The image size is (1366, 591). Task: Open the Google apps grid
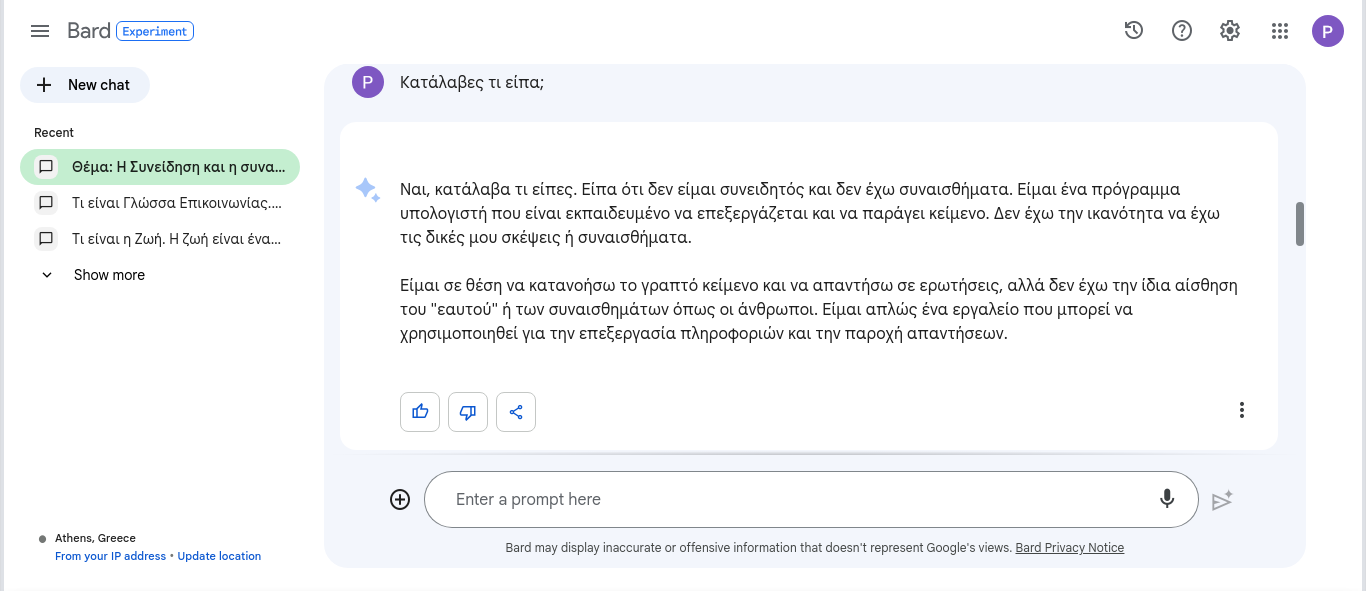click(x=1280, y=31)
